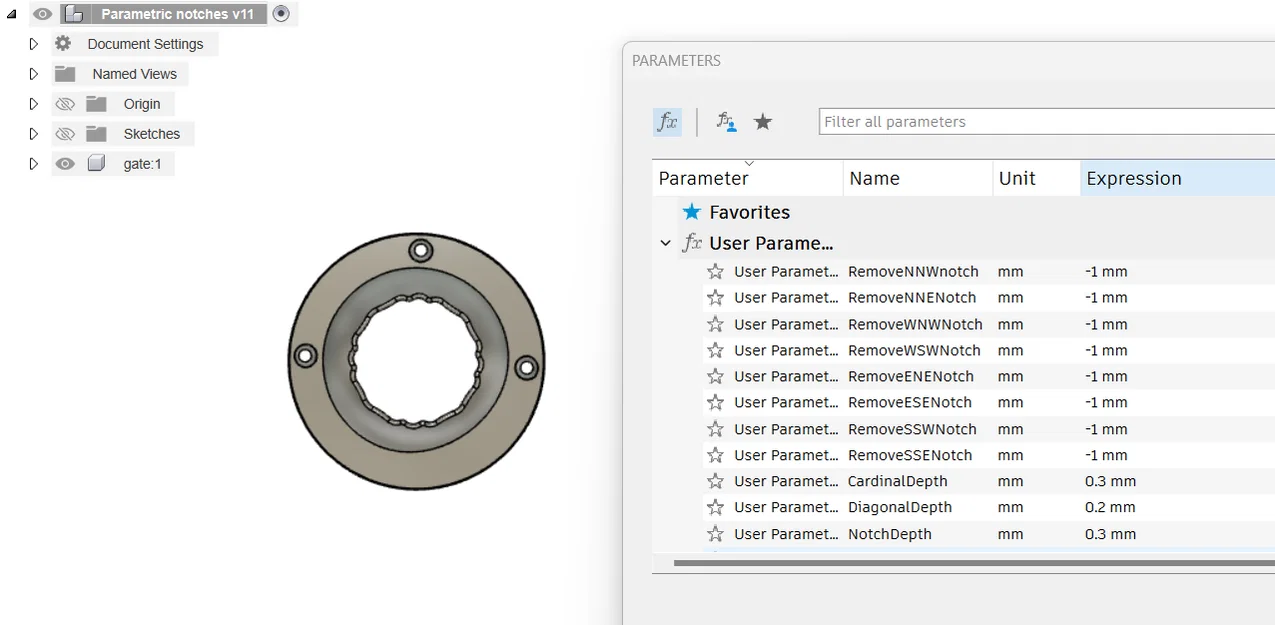Favorite the RemoveSSENotch parameter star
Image resolution: width=1275 pixels, height=625 pixels.
[x=715, y=455]
